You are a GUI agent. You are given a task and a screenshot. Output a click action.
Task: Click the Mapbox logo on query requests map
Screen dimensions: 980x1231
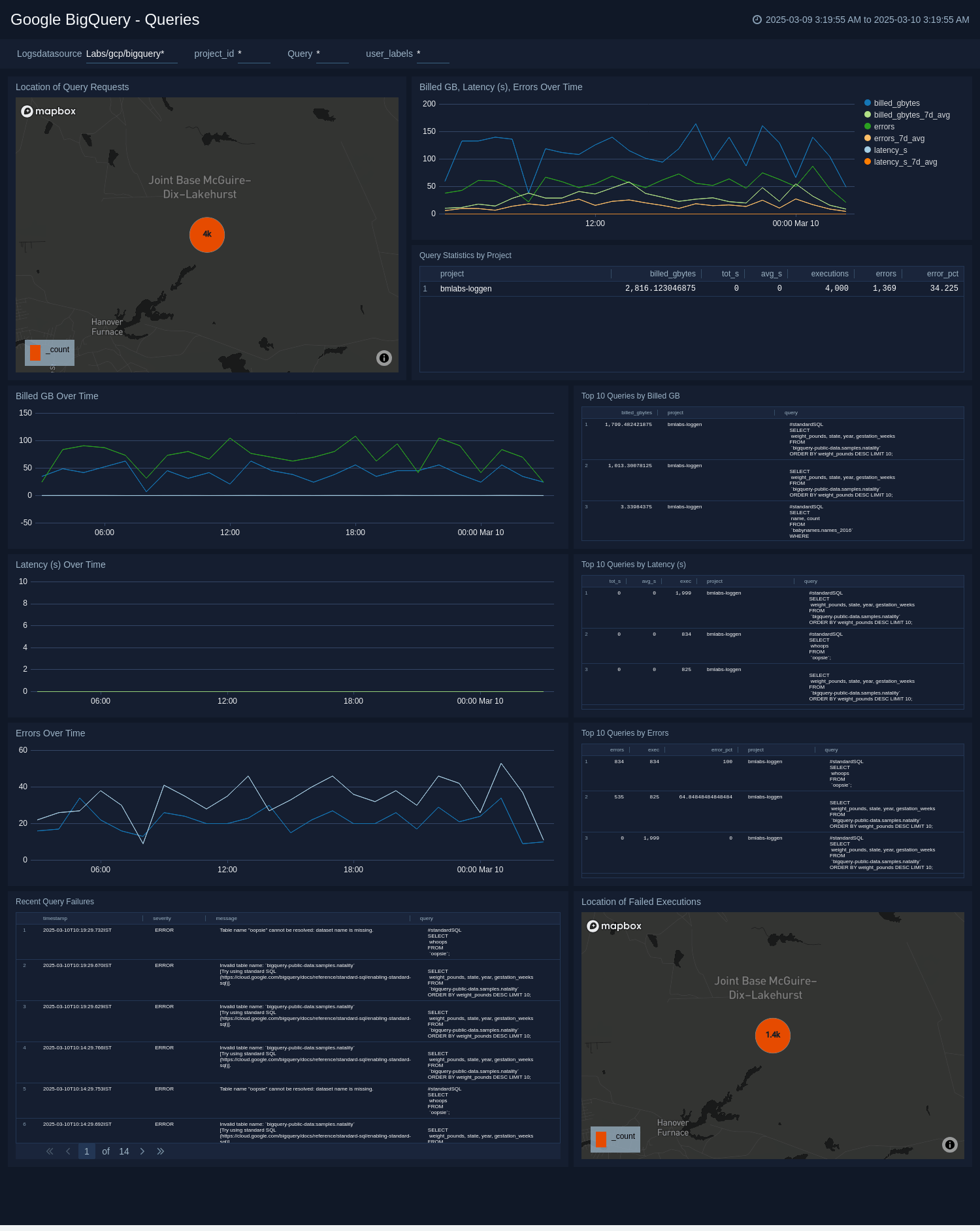pos(48,111)
